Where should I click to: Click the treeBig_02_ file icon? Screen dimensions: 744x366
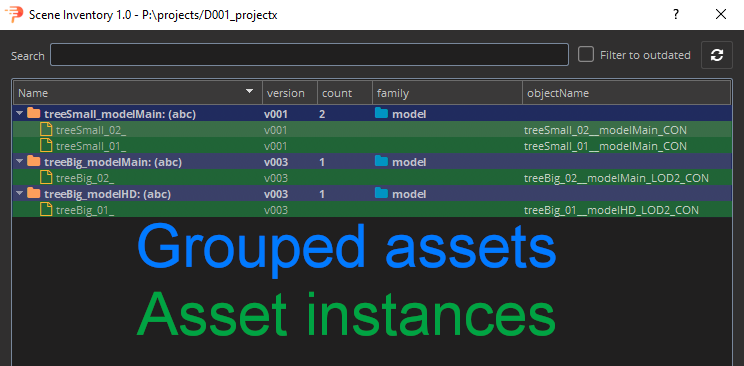[x=46, y=178]
